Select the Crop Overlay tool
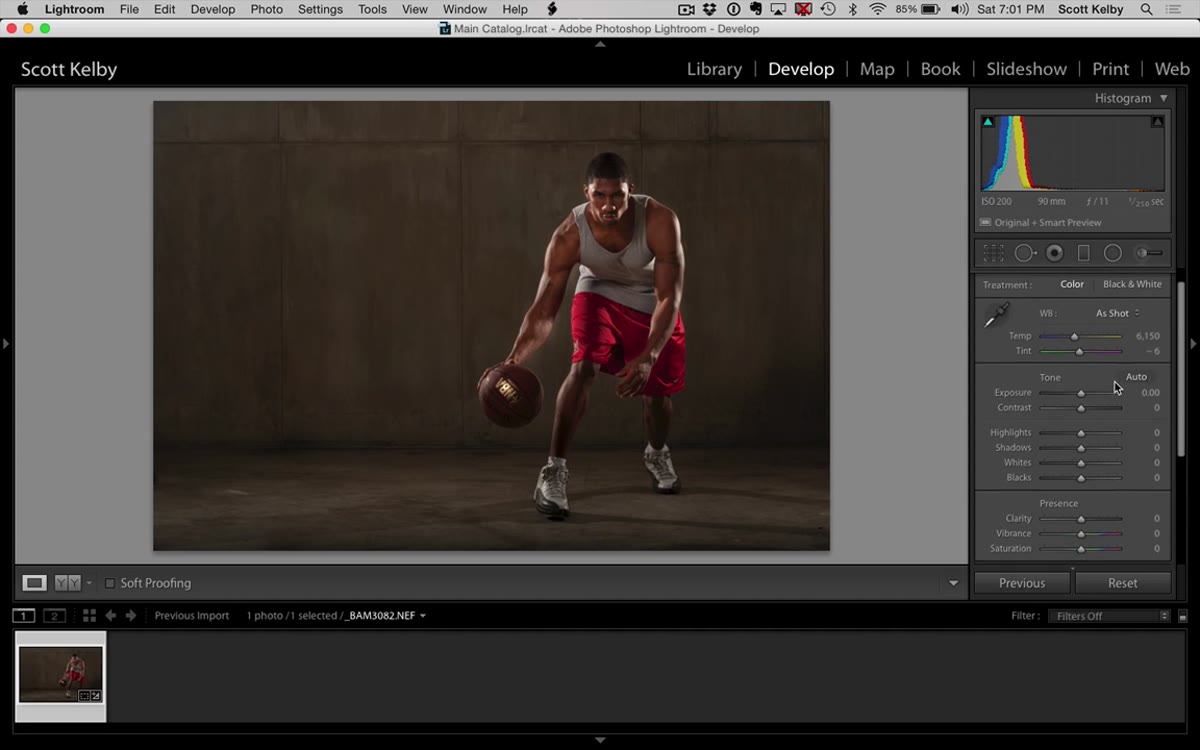1200x750 pixels. tap(993, 253)
